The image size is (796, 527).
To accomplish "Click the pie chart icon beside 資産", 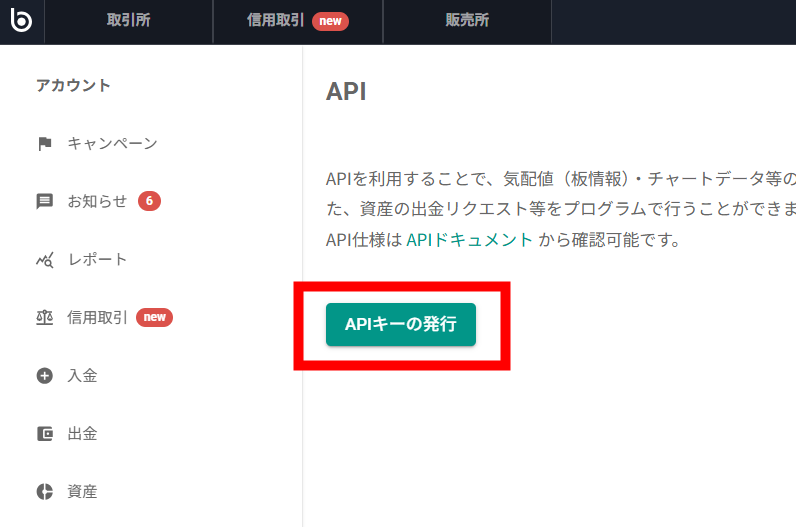I will pos(44,492).
